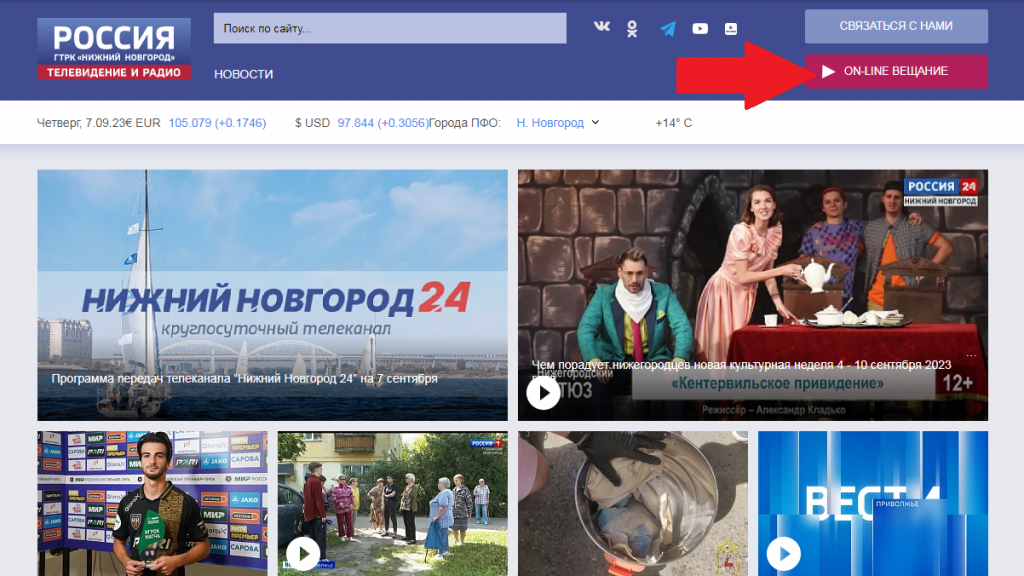Image resolution: width=1024 pixels, height=576 pixels.
Task: Expand the Н. Новгород city dropdown
Action: click(558, 123)
